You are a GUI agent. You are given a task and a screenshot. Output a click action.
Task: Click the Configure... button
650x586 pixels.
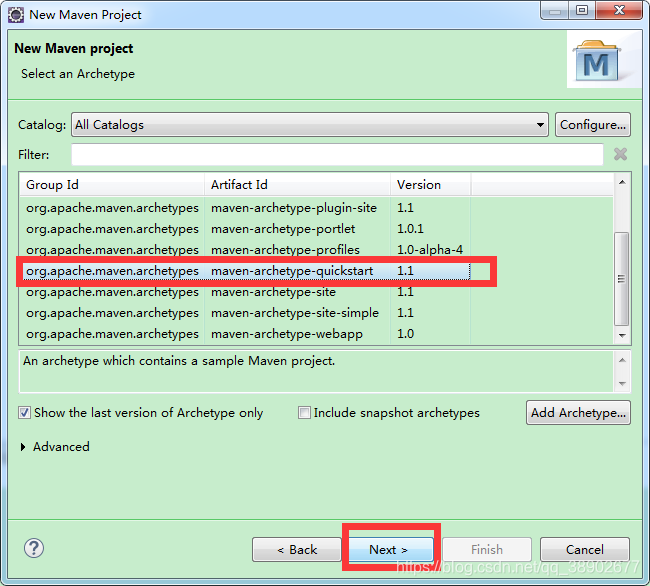click(x=592, y=125)
